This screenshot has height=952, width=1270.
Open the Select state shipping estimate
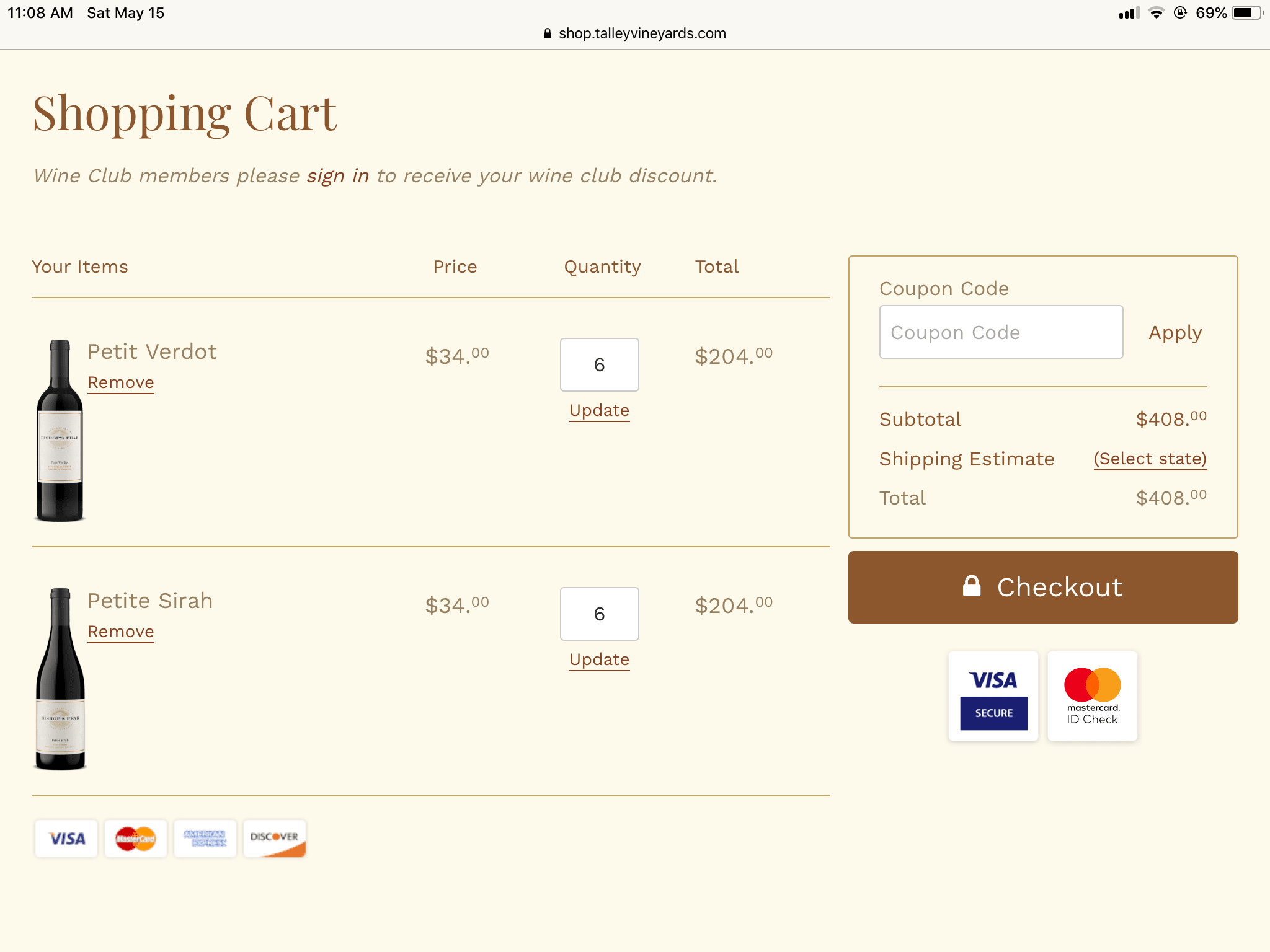1150,459
